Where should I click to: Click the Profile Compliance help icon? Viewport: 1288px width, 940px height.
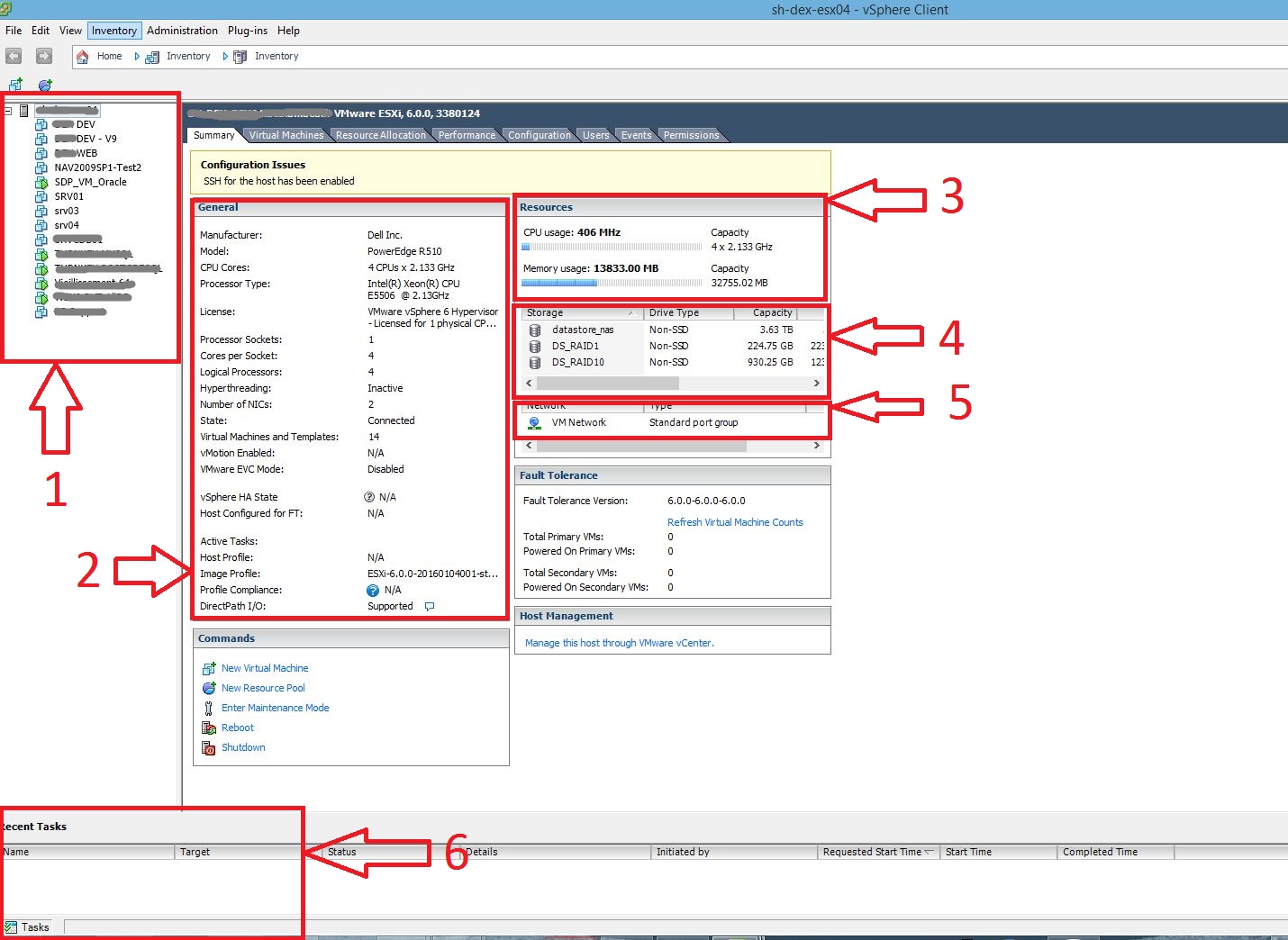[x=373, y=591]
